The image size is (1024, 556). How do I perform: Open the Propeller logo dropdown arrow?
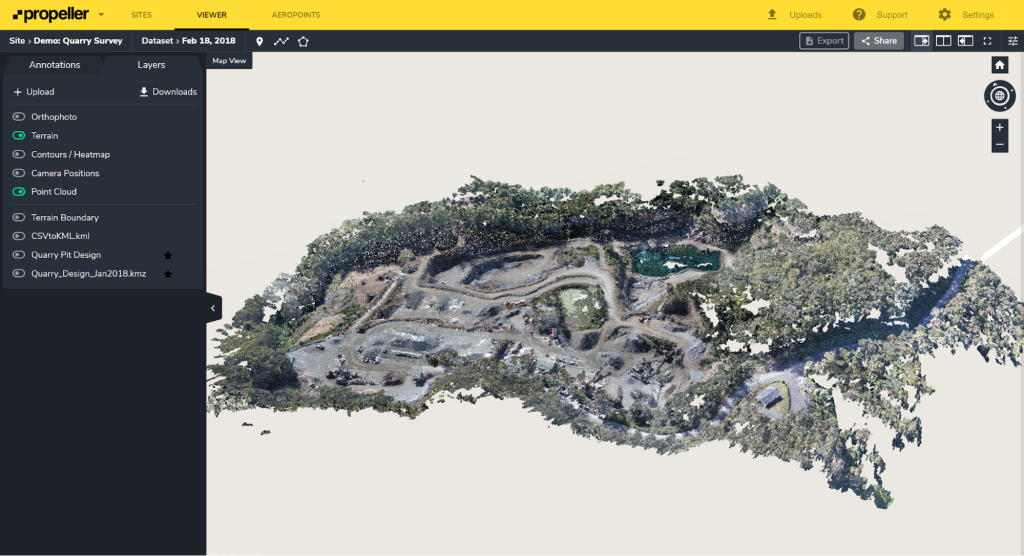click(x=101, y=15)
